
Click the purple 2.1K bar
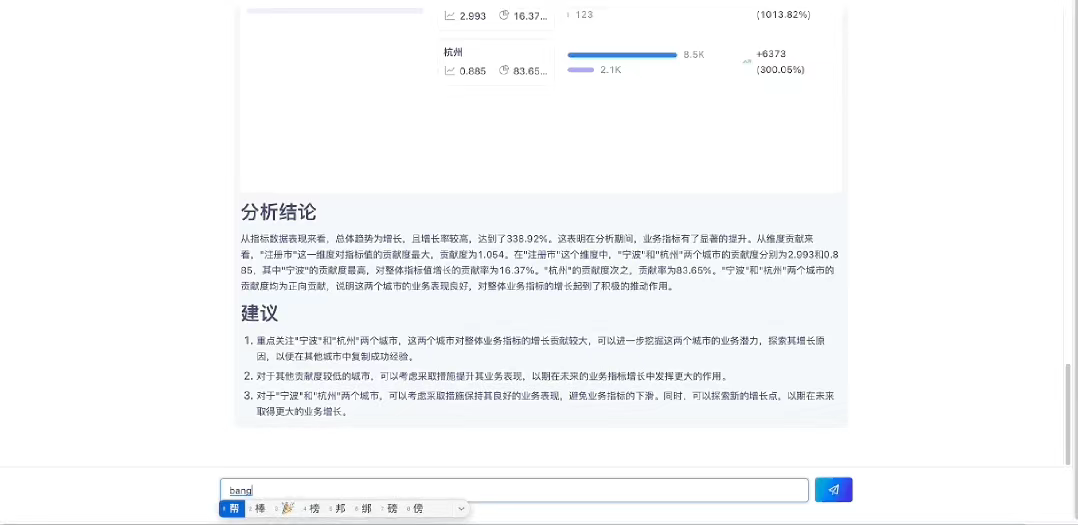coord(581,69)
